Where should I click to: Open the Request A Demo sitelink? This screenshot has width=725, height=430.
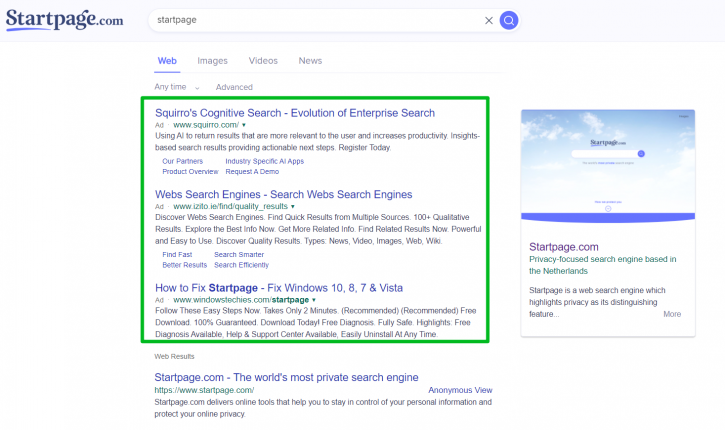click(x=252, y=172)
